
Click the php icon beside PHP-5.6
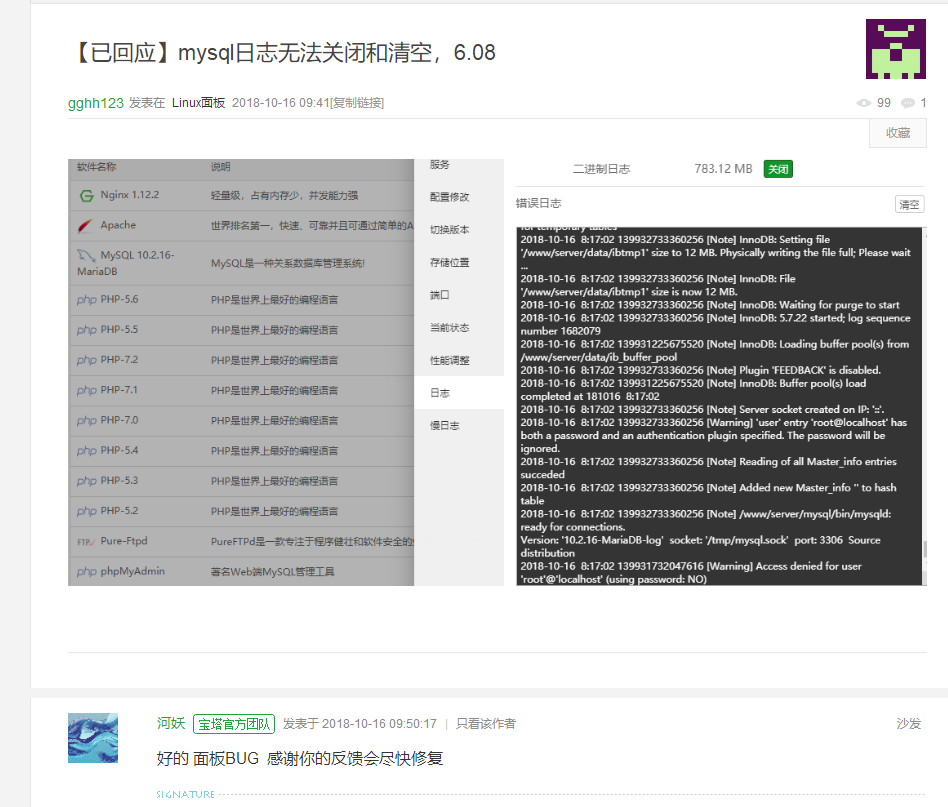(x=86, y=300)
